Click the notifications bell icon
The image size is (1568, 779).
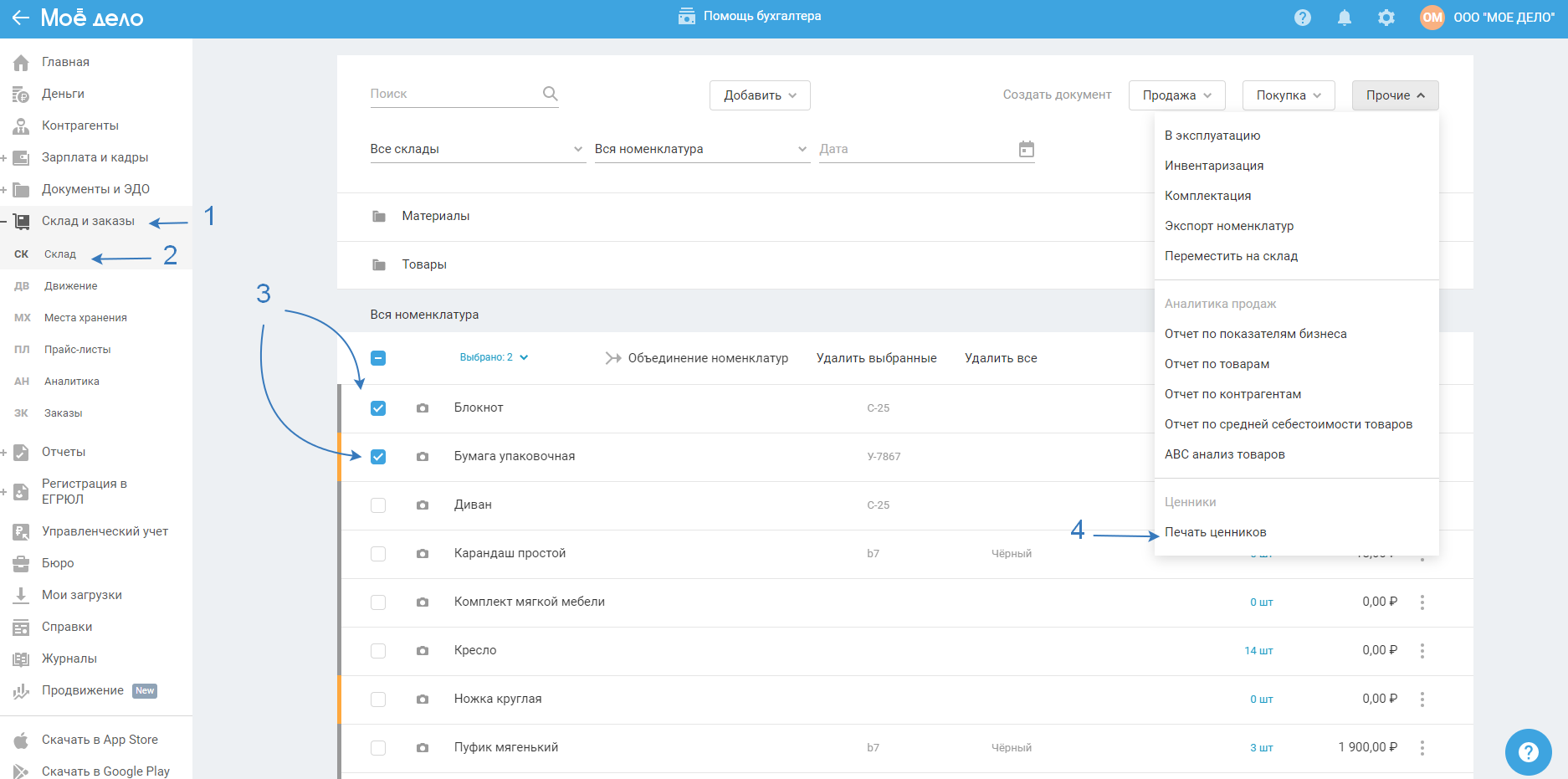point(1344,18)
